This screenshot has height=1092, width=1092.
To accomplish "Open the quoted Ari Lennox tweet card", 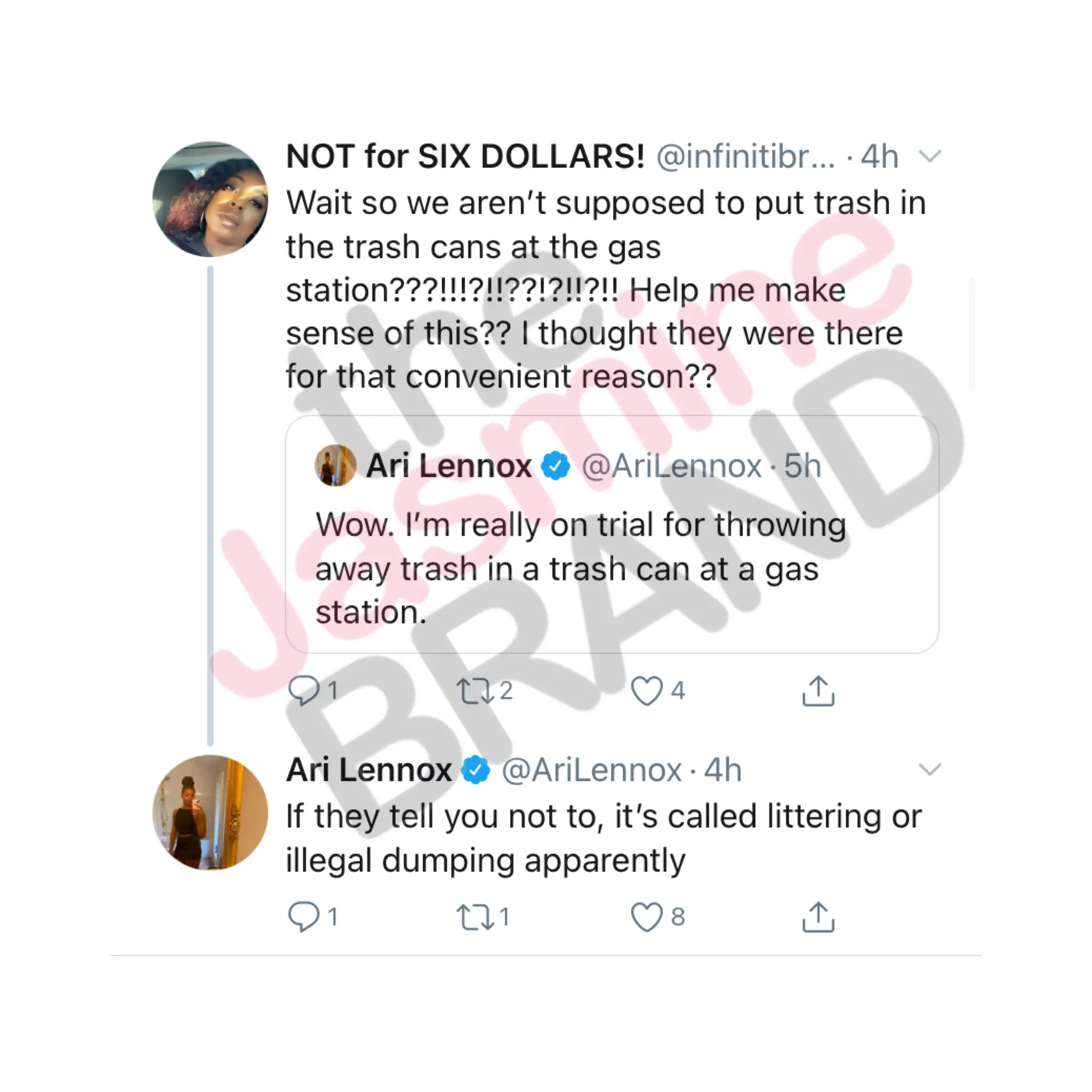I will [x=612, y=534].
